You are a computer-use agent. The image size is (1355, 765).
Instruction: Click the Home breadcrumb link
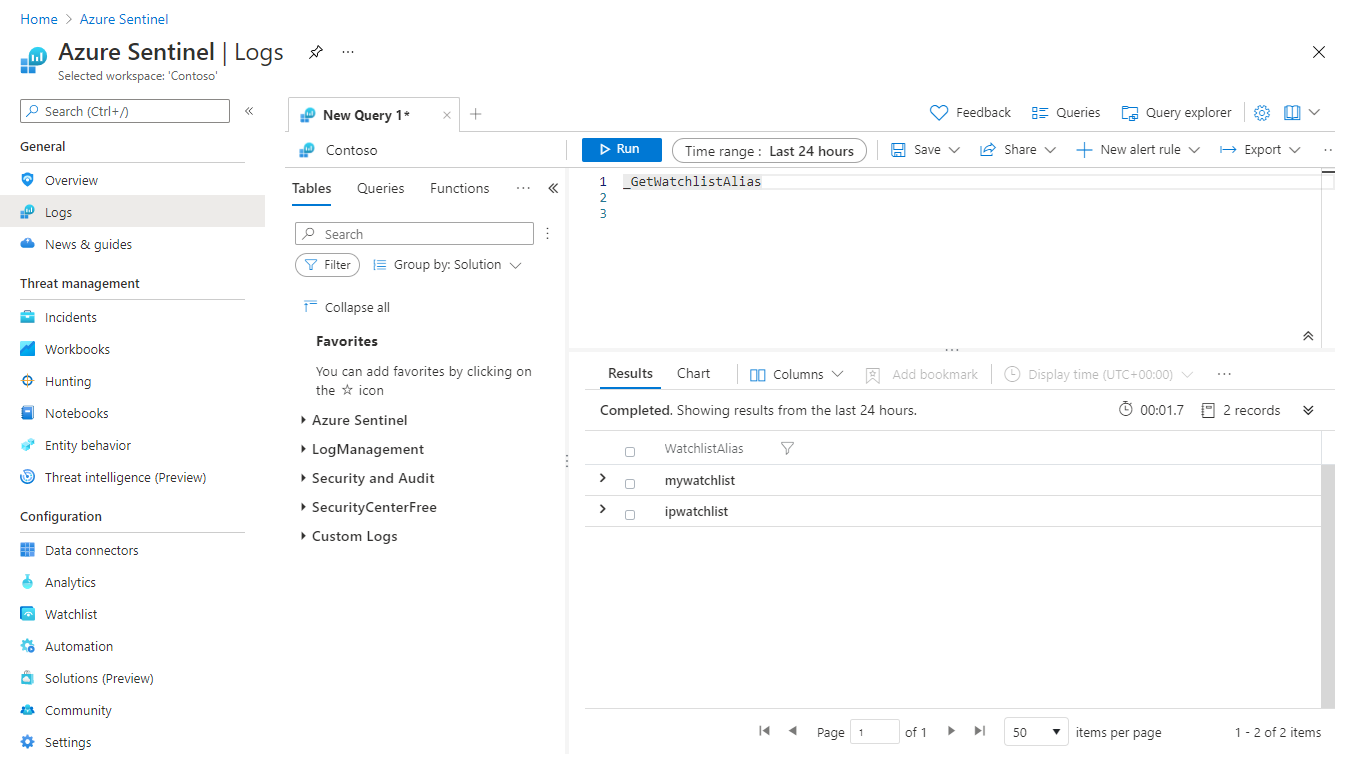click(x=39, y=19)
